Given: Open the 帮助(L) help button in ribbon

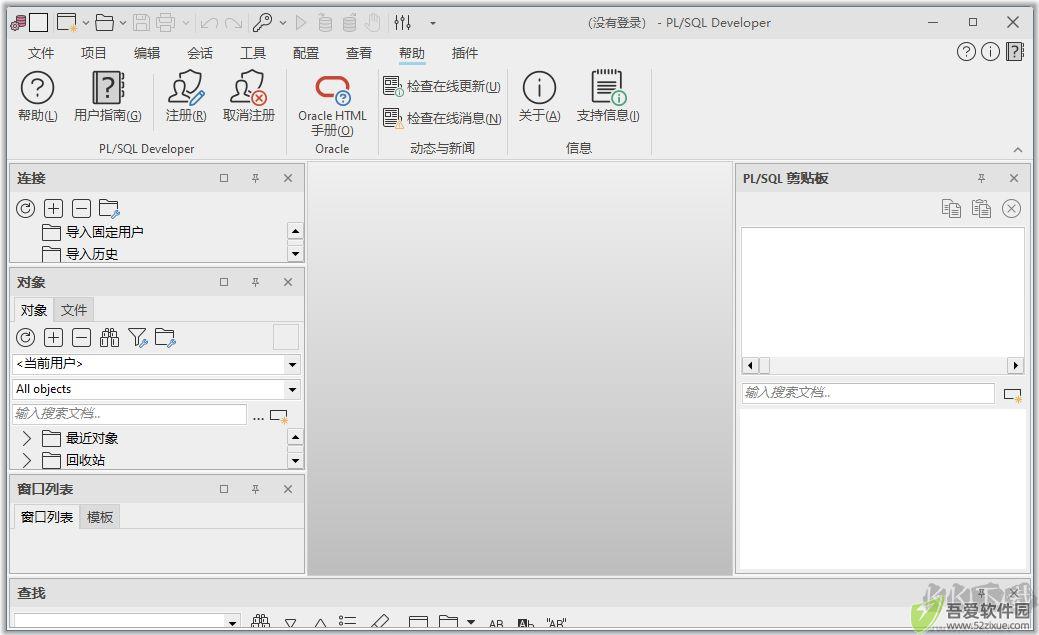Looking at the screenshot, I should (x=38, y=97).
